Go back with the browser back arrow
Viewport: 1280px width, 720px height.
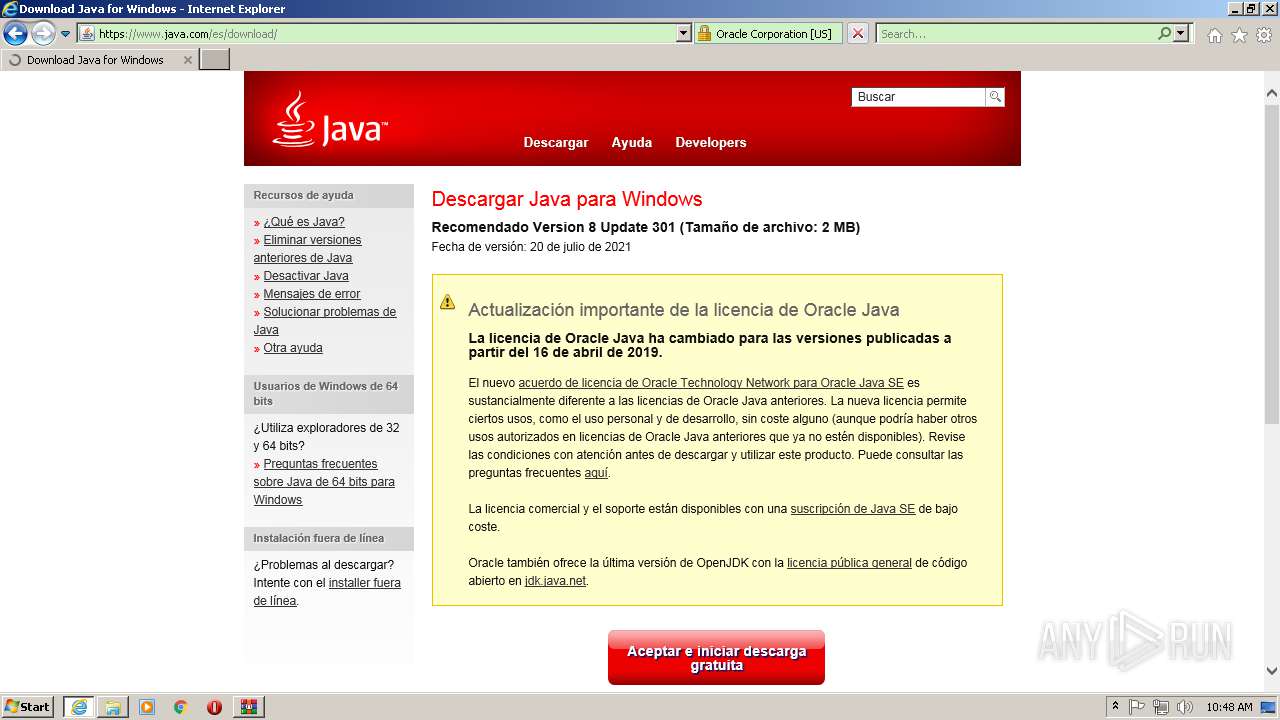(15, 34)
